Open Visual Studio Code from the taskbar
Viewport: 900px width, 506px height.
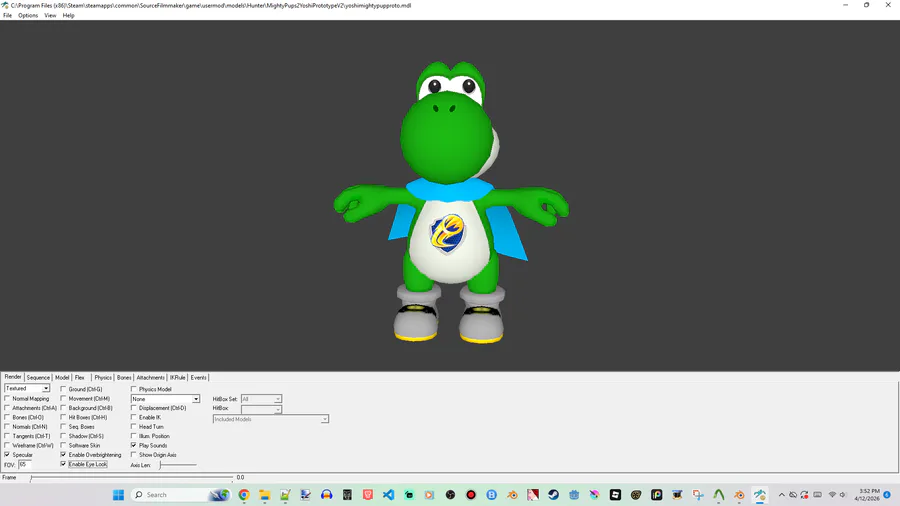click(389, 495)
